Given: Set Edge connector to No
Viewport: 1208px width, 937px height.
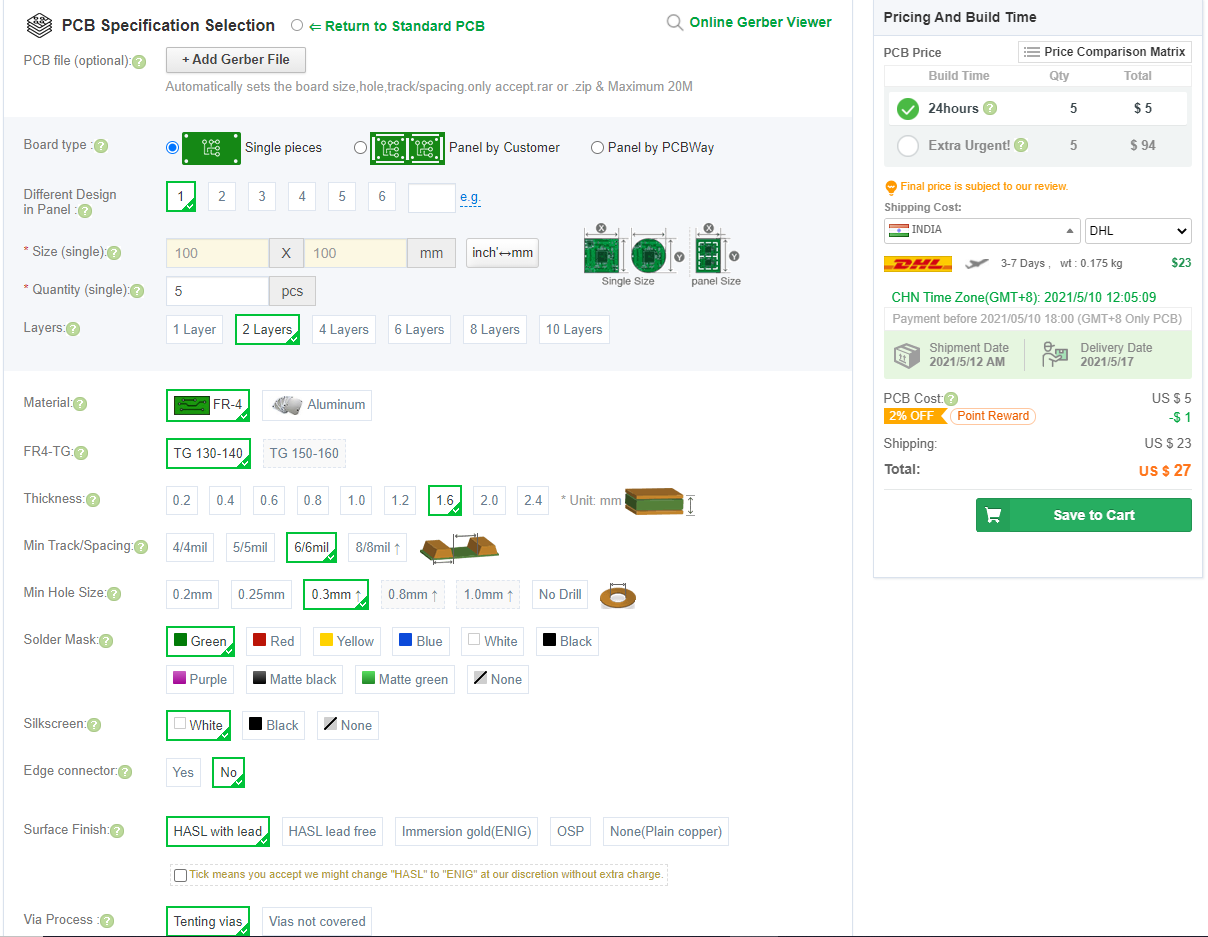Looking at the screenshot, I should (x=228, y=772).
